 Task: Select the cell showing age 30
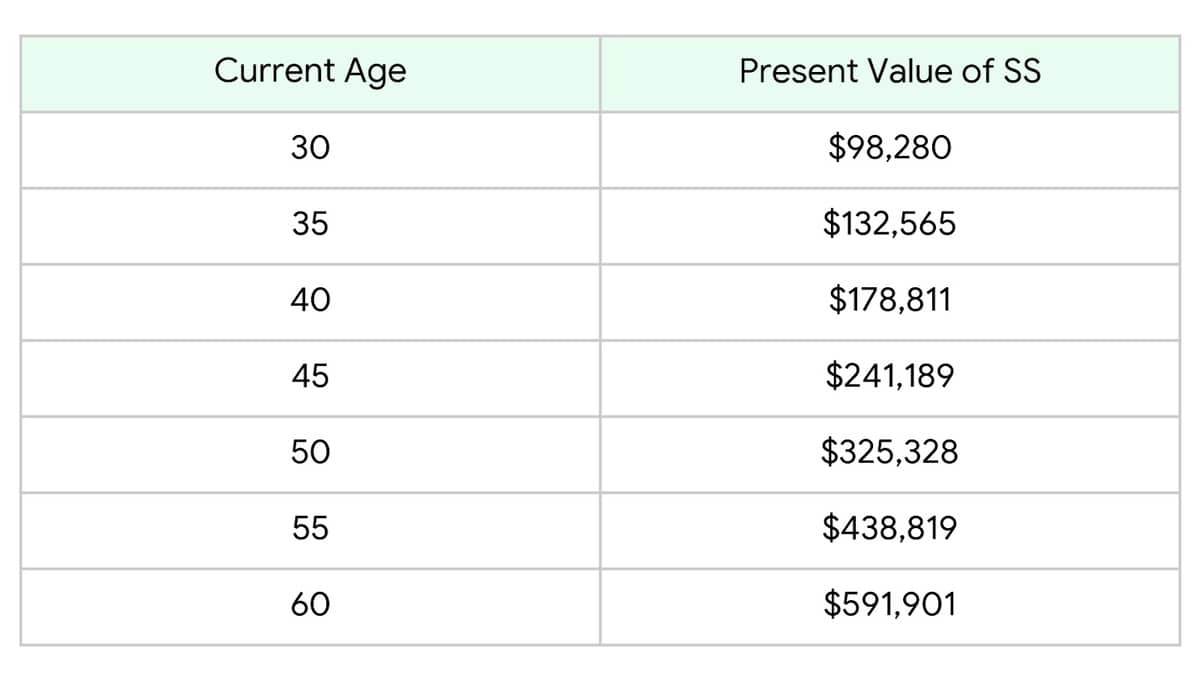click(310, 148)
